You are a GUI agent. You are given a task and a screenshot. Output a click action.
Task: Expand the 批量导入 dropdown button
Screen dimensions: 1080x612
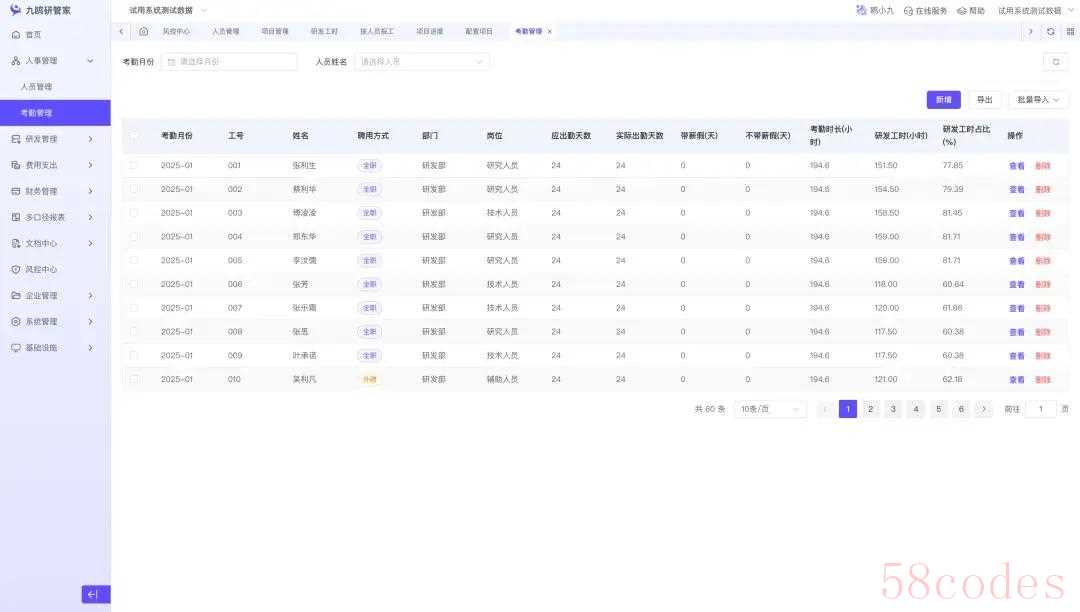(1039, 100)
